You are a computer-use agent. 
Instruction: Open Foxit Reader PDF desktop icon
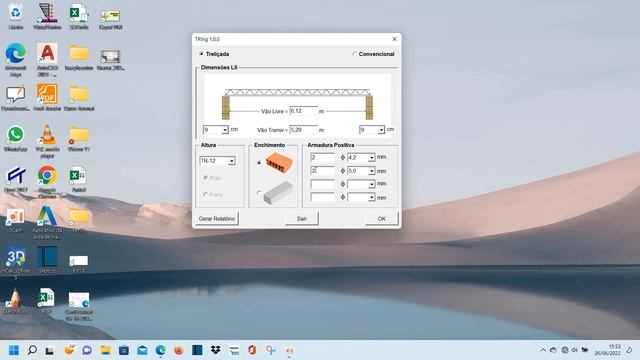(47, 97)
